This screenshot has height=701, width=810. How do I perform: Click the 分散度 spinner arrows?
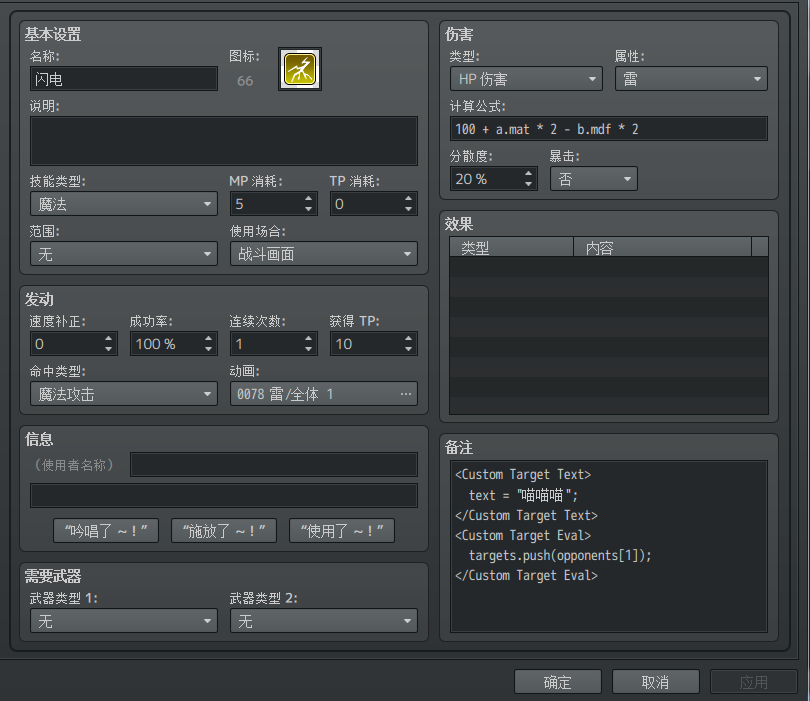tap(528, 179)
